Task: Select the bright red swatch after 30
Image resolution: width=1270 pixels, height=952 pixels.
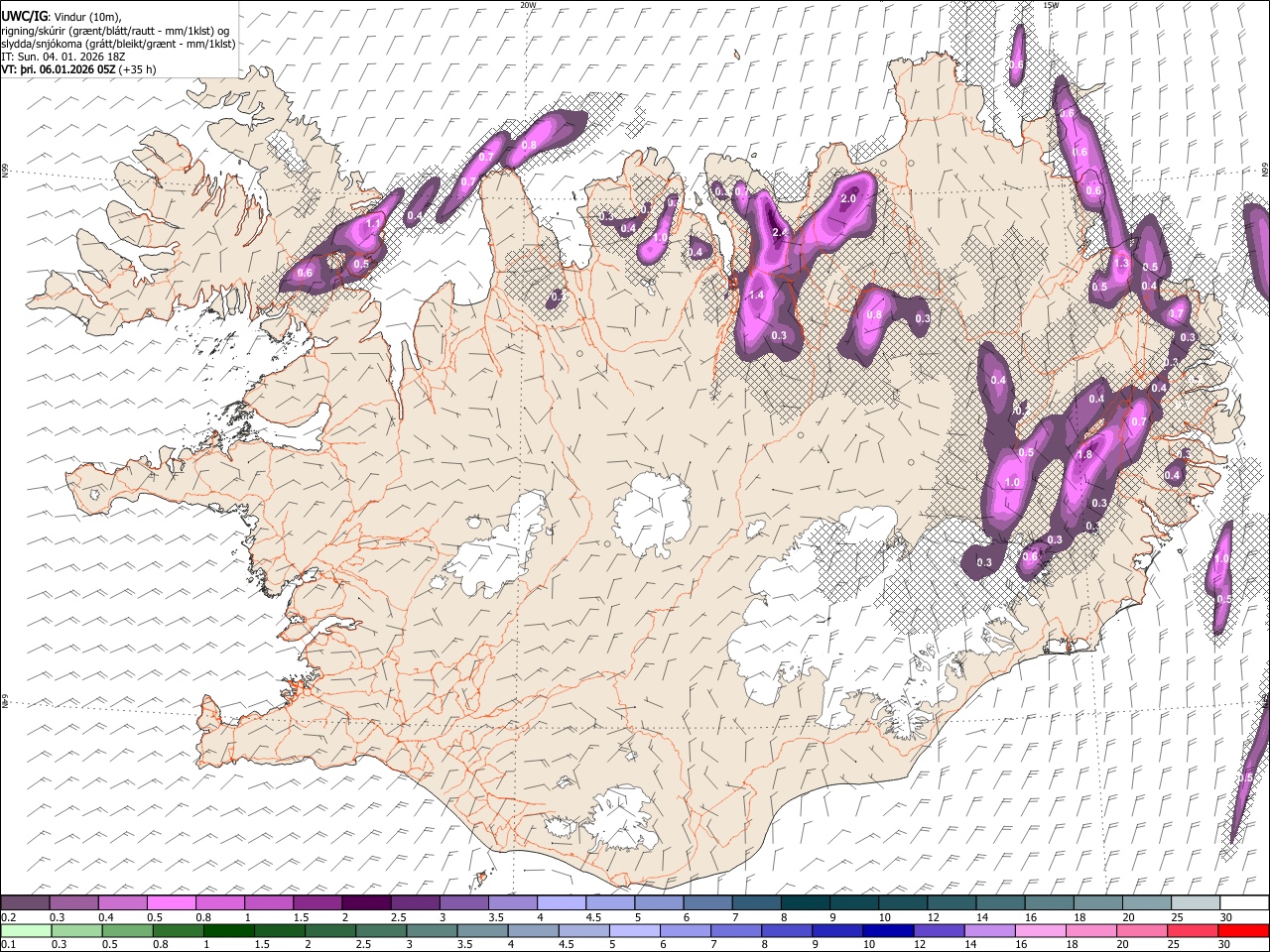Action: (x=1242, y=930)
